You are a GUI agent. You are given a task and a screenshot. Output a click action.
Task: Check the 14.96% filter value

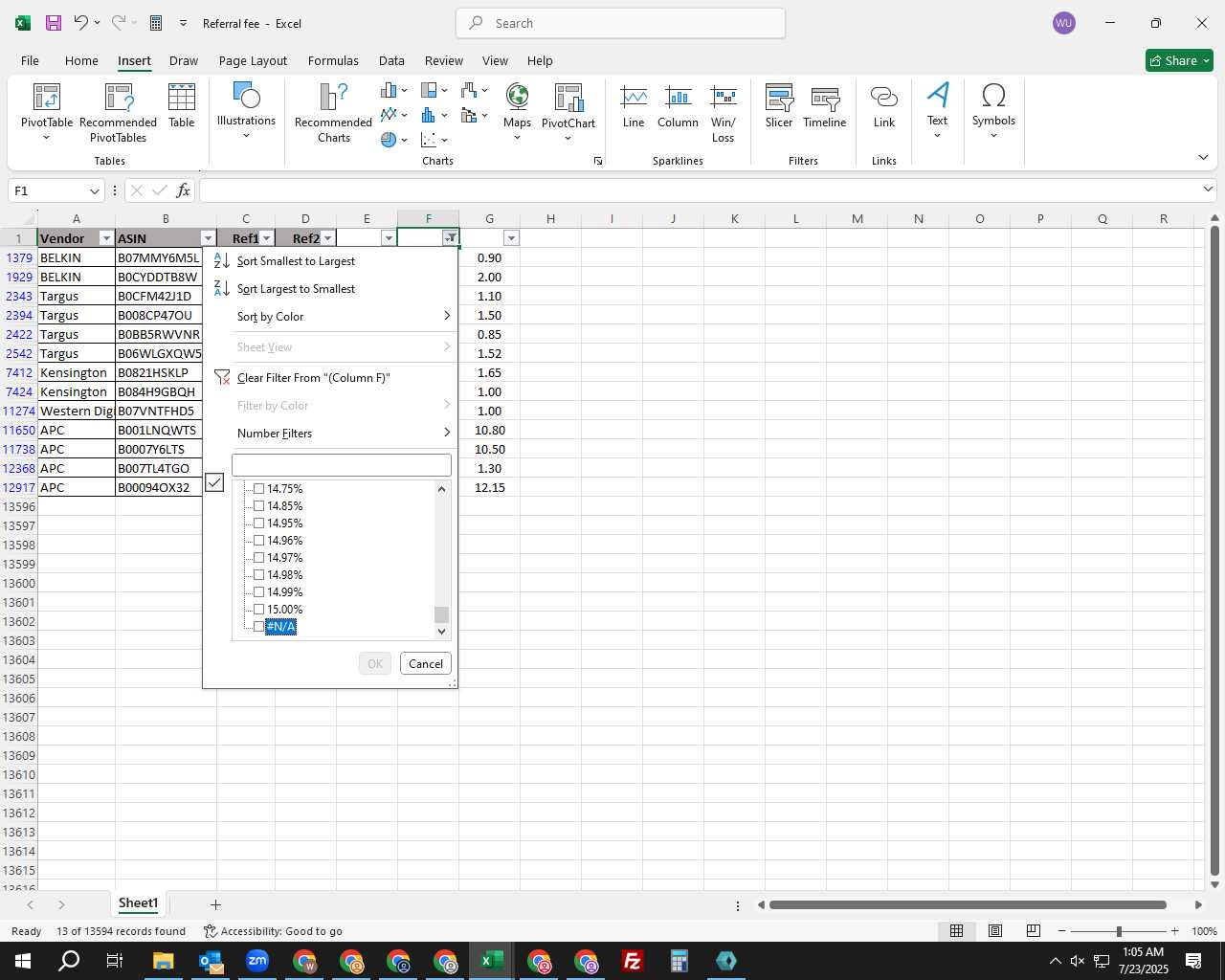click(258, 541)
